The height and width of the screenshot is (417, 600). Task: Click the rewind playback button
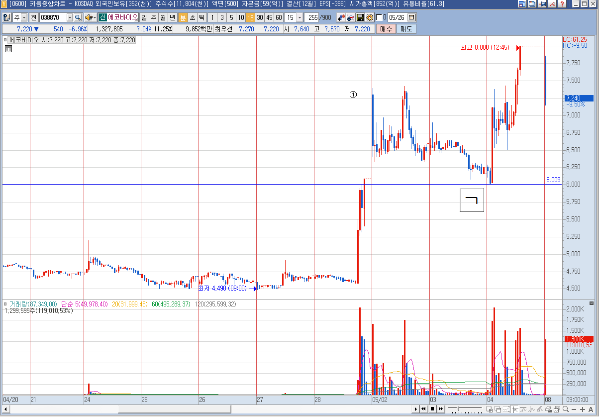coord(424,409)
